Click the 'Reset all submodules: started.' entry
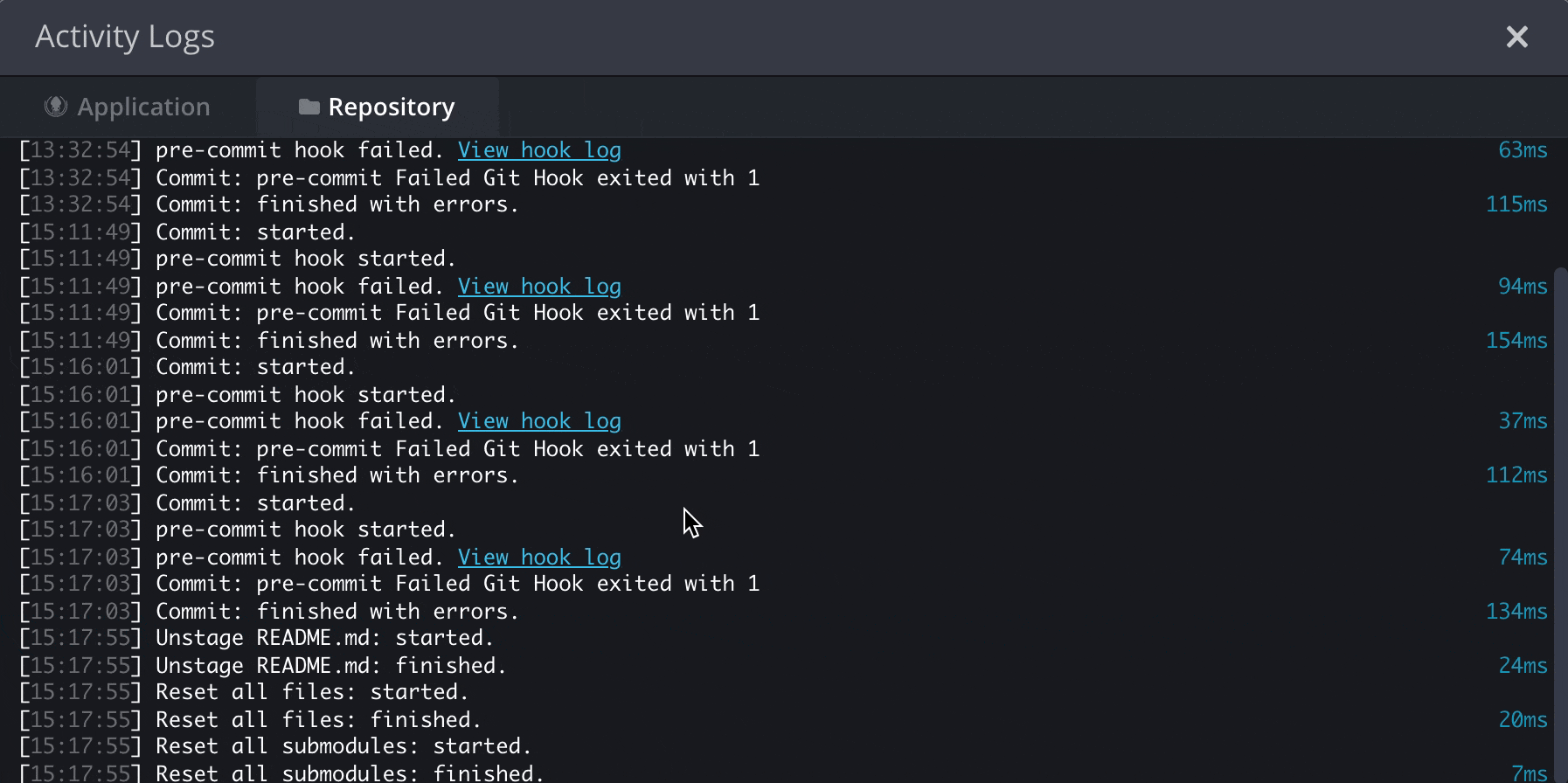 tap(343, 746)
